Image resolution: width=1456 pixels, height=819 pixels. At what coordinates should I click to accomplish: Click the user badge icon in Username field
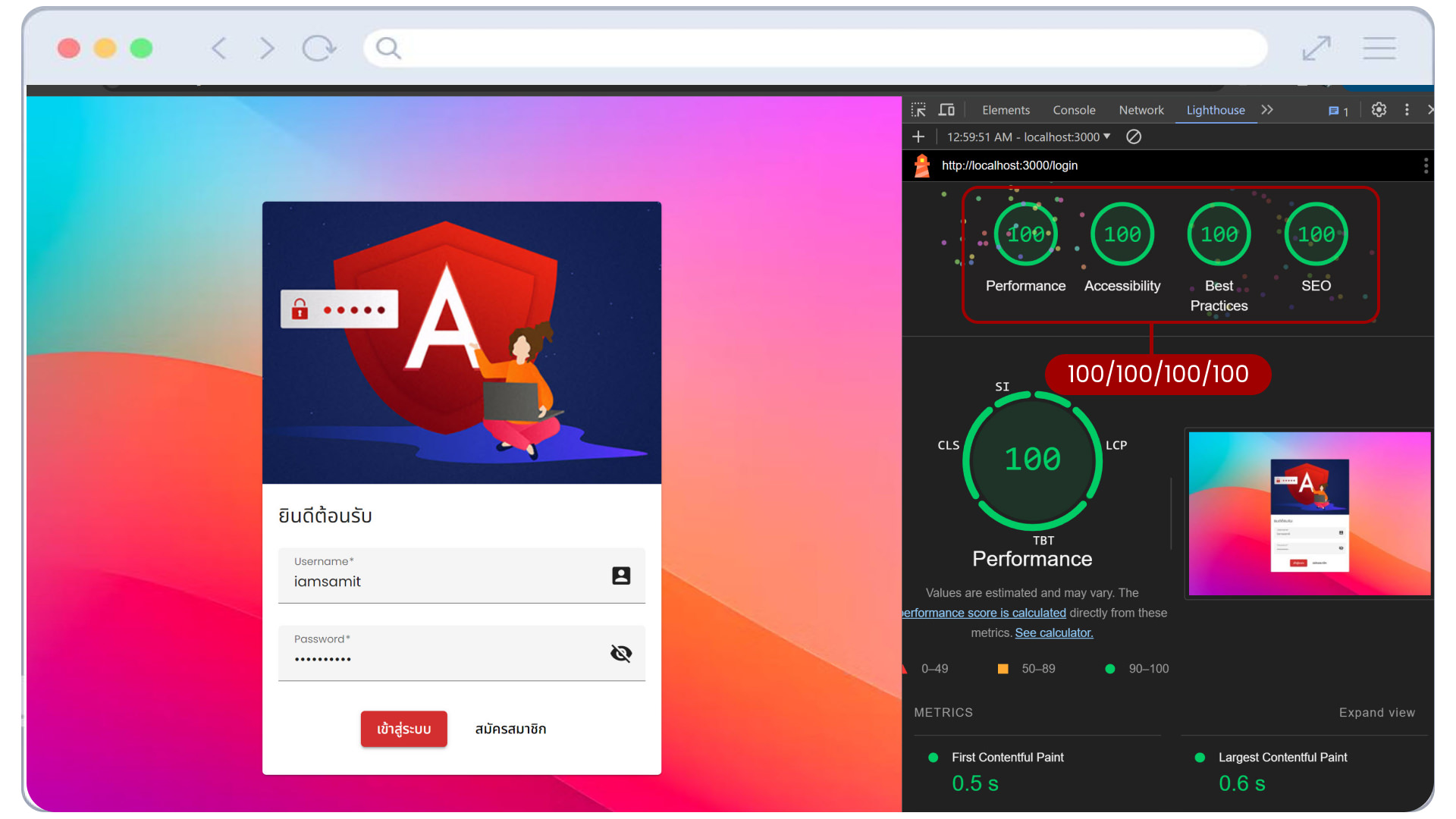[621, 576]
